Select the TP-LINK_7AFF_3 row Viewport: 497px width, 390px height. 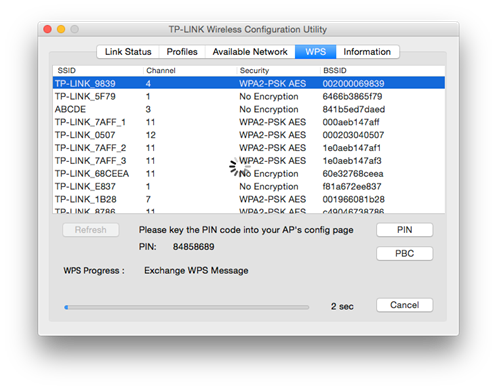249,161
